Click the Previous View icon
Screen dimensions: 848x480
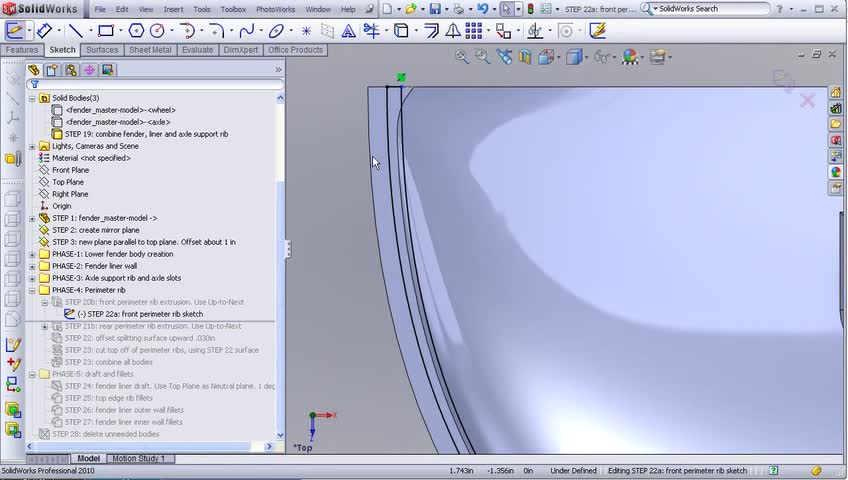(x=504, y=57)
